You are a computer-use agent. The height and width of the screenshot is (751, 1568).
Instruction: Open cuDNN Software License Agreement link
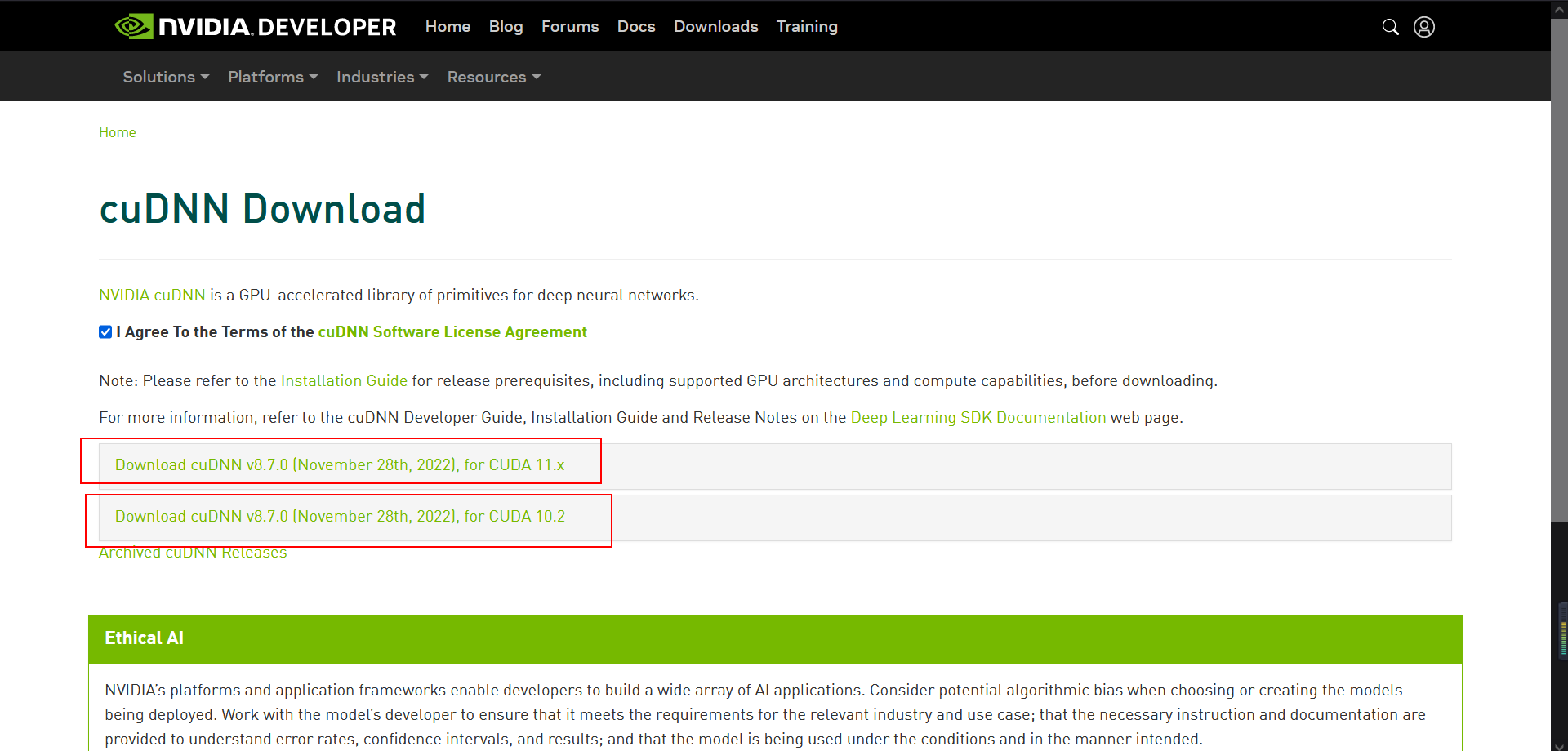452,332
